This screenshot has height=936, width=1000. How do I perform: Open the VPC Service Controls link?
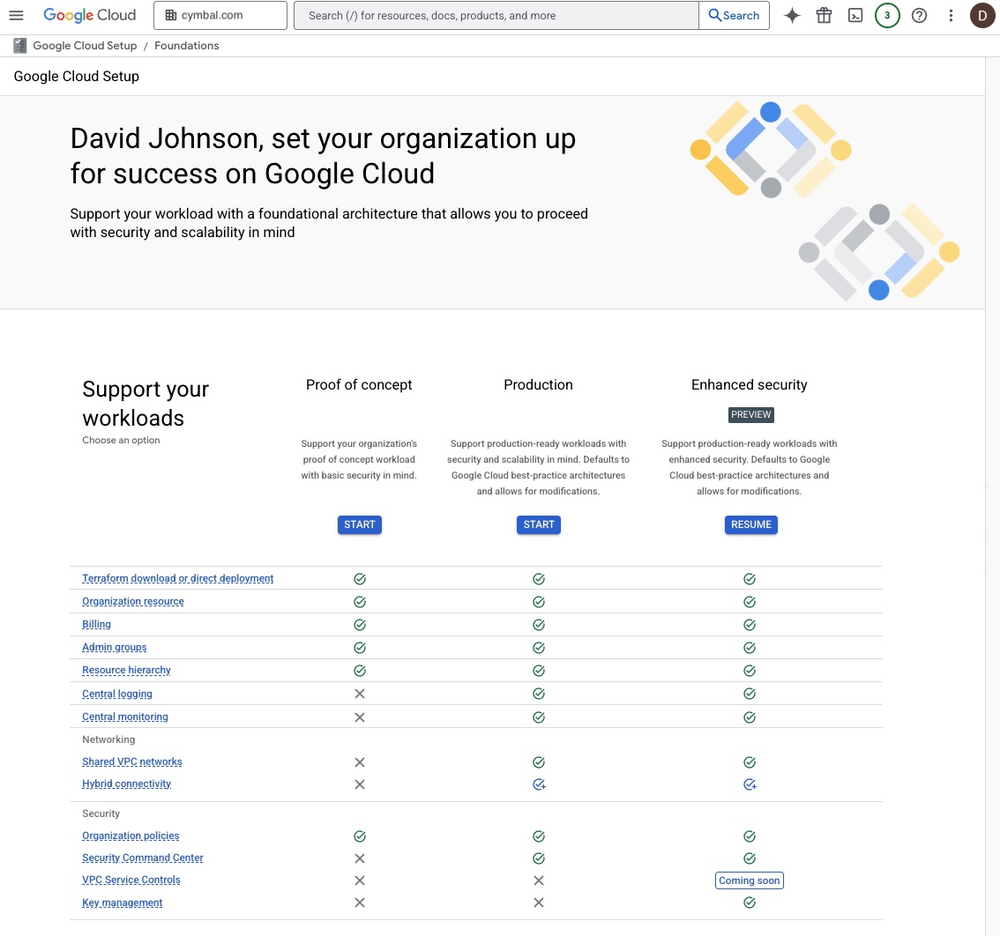pos(131,880)
